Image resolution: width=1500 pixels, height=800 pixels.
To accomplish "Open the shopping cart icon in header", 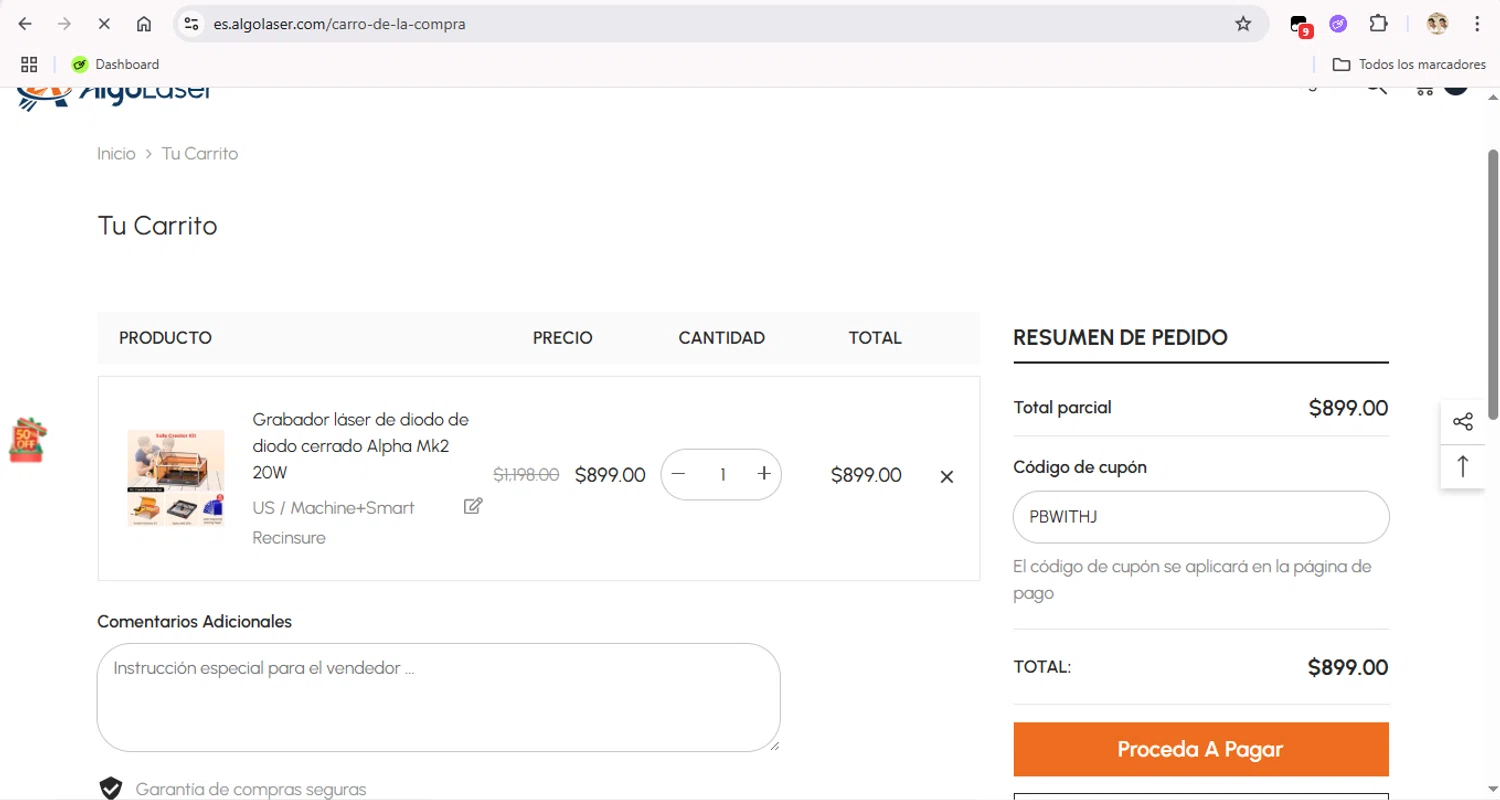I will [1424, 91].
